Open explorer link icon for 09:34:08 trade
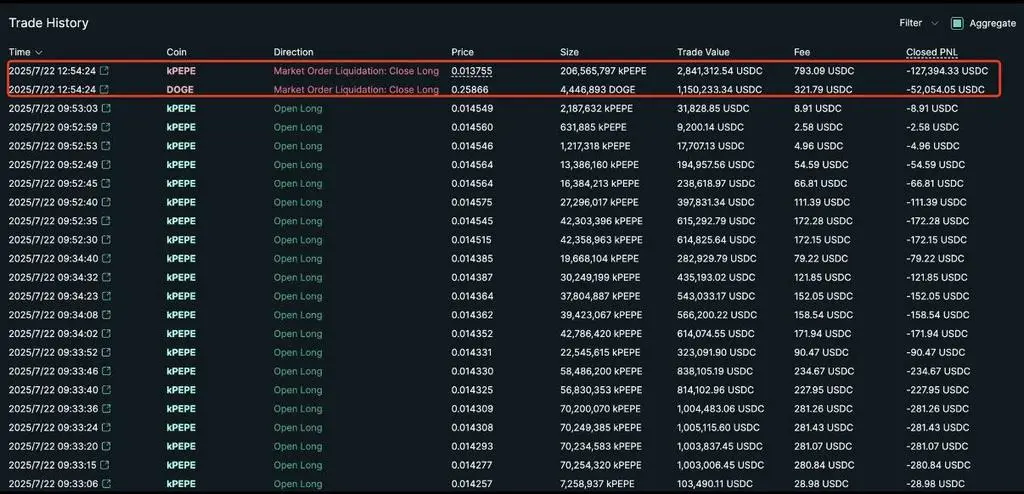 click(106, 315)
